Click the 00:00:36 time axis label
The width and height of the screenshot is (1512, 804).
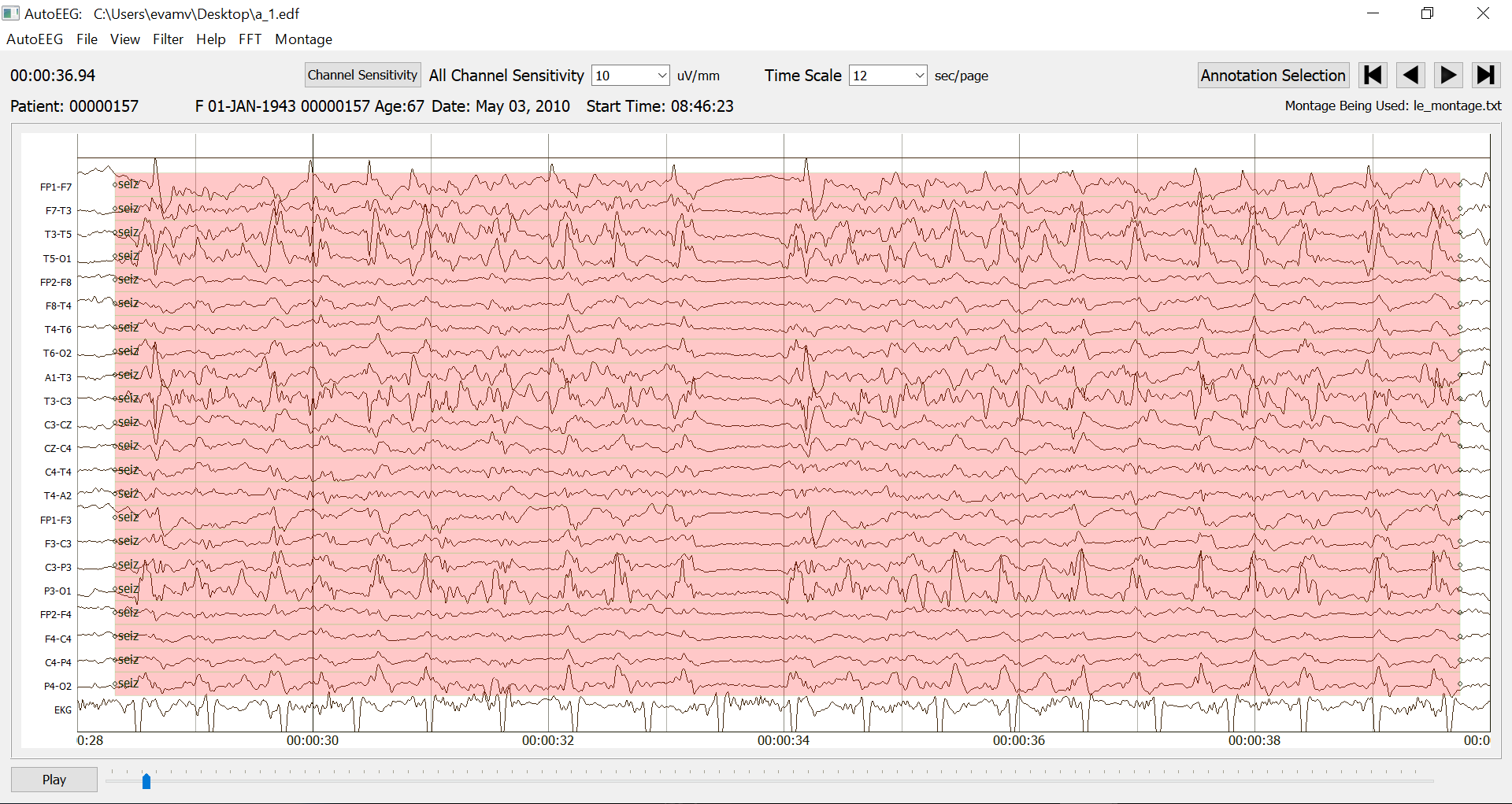(1019, 741)
